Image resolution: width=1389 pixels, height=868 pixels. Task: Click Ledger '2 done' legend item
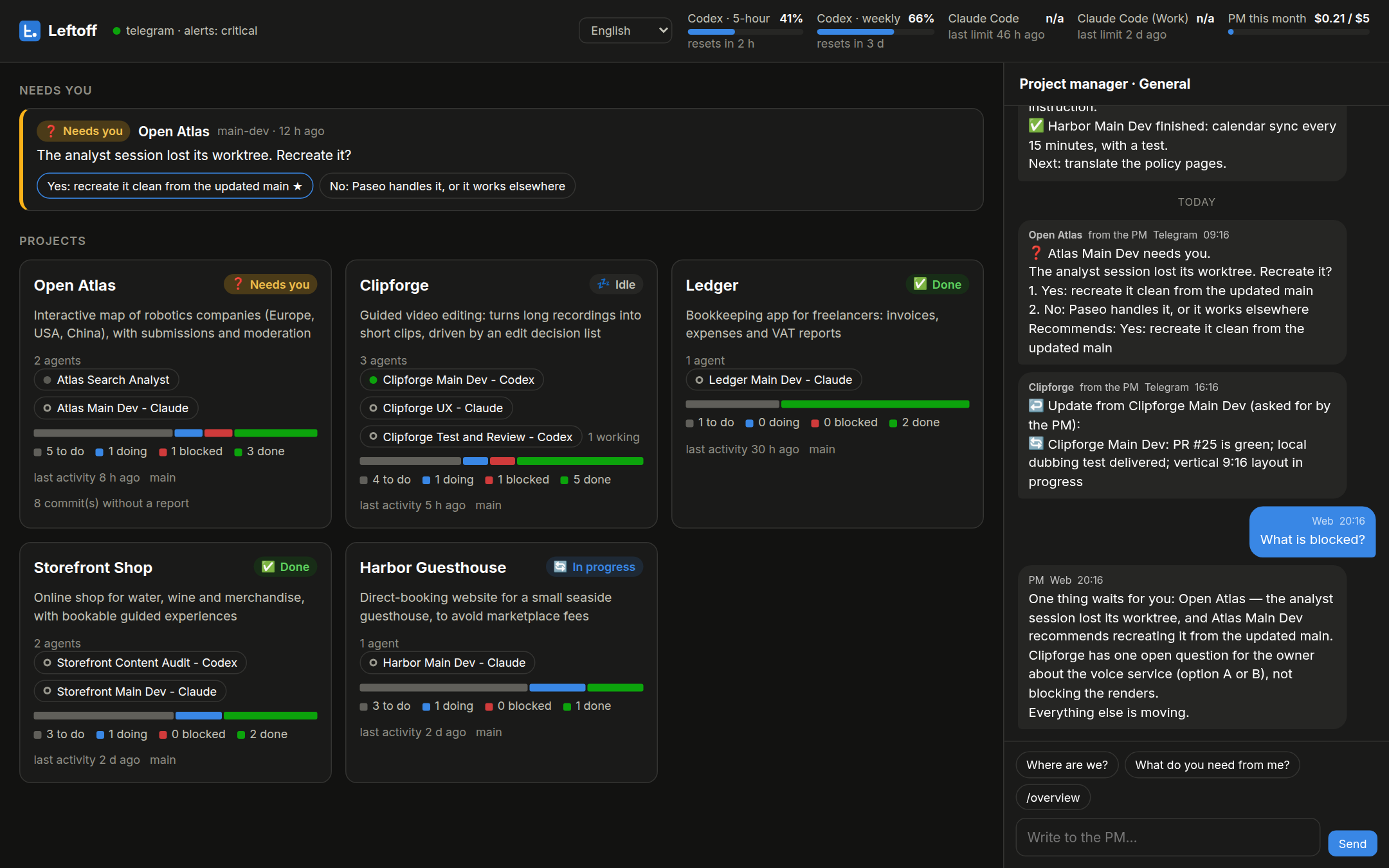[x=914, y=422]
